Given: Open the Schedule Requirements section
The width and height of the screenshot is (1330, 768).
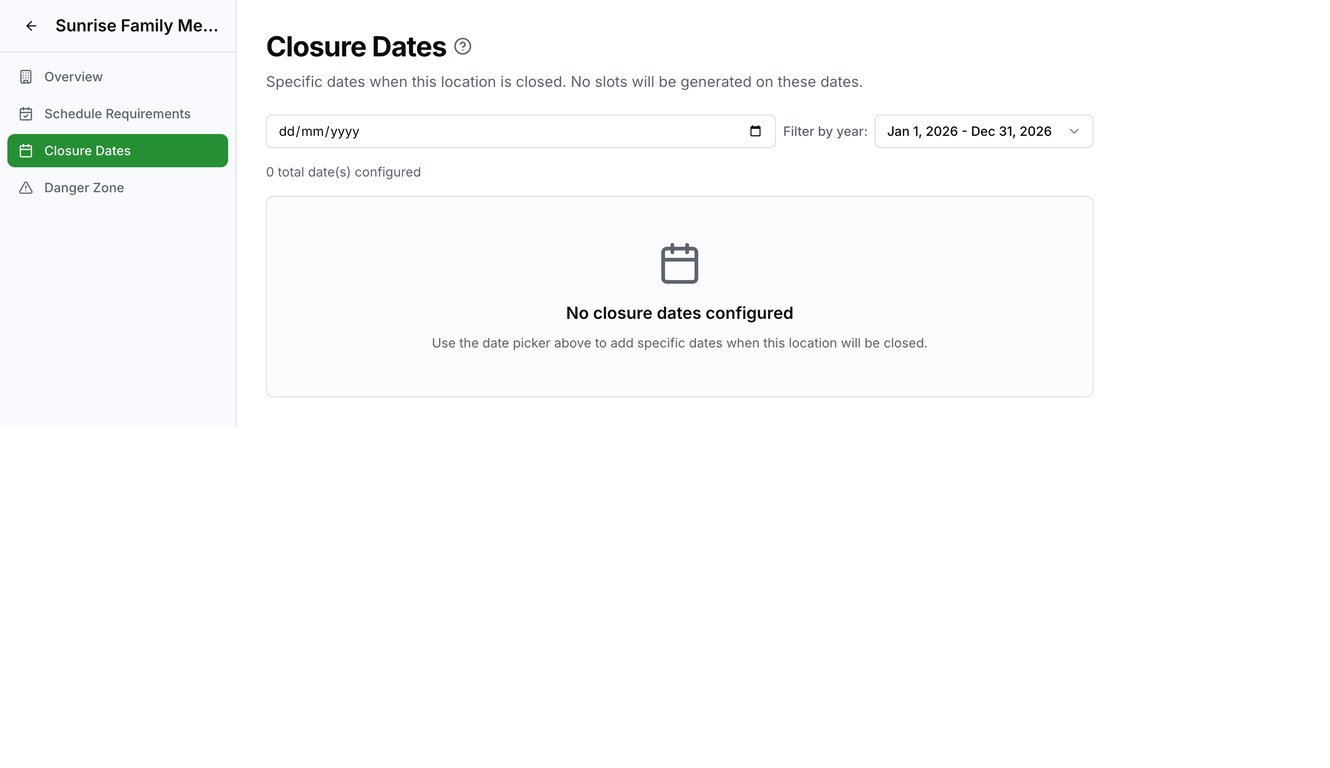Looking at the screenshot, I should (x=117, y=114).
